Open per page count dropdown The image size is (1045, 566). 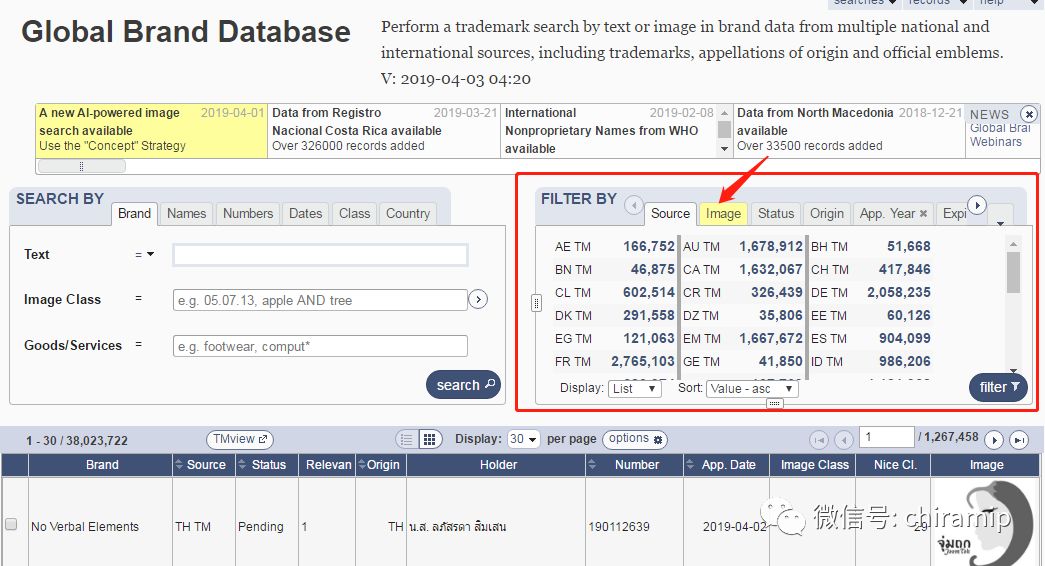(523, 439)
